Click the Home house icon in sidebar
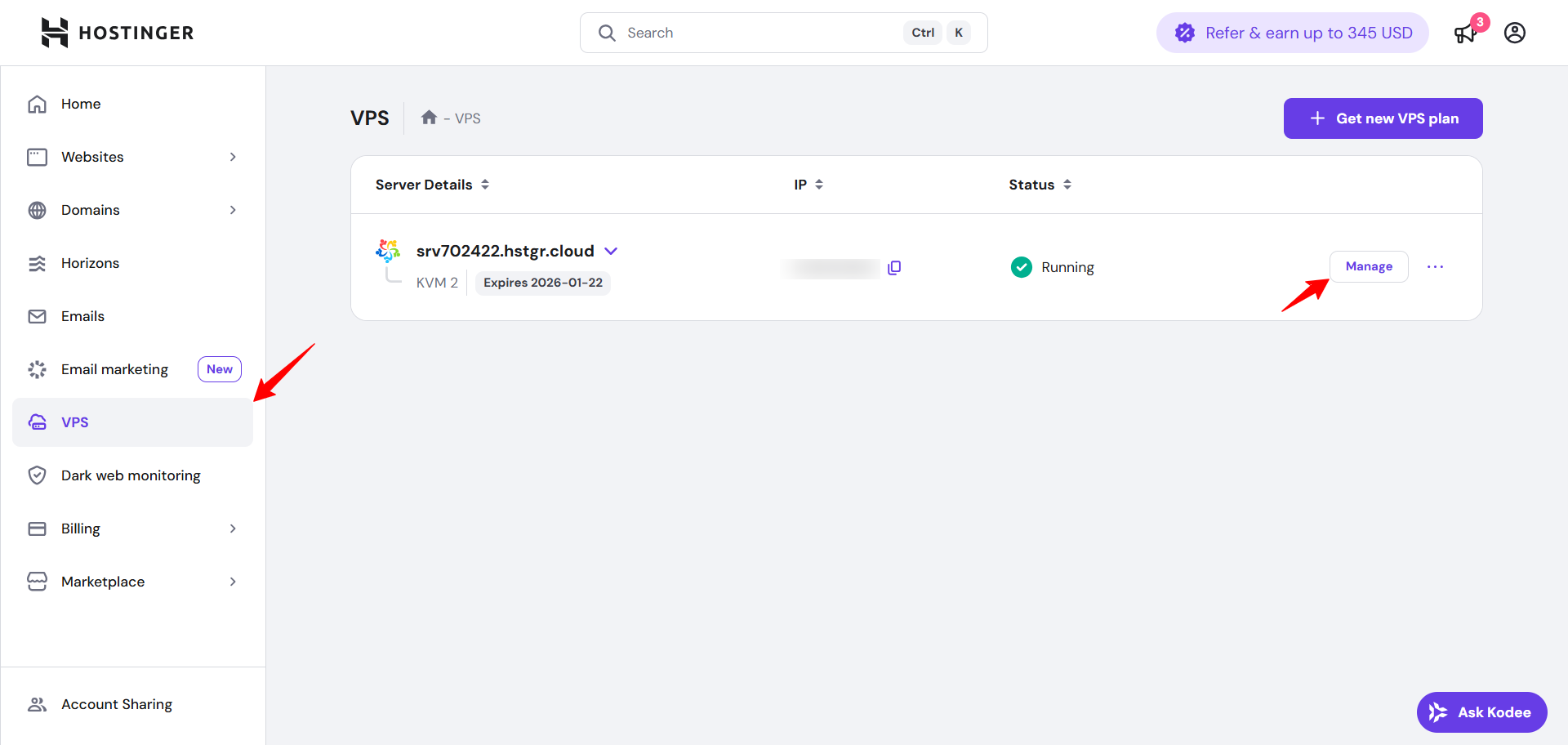 tap(38, 104)
